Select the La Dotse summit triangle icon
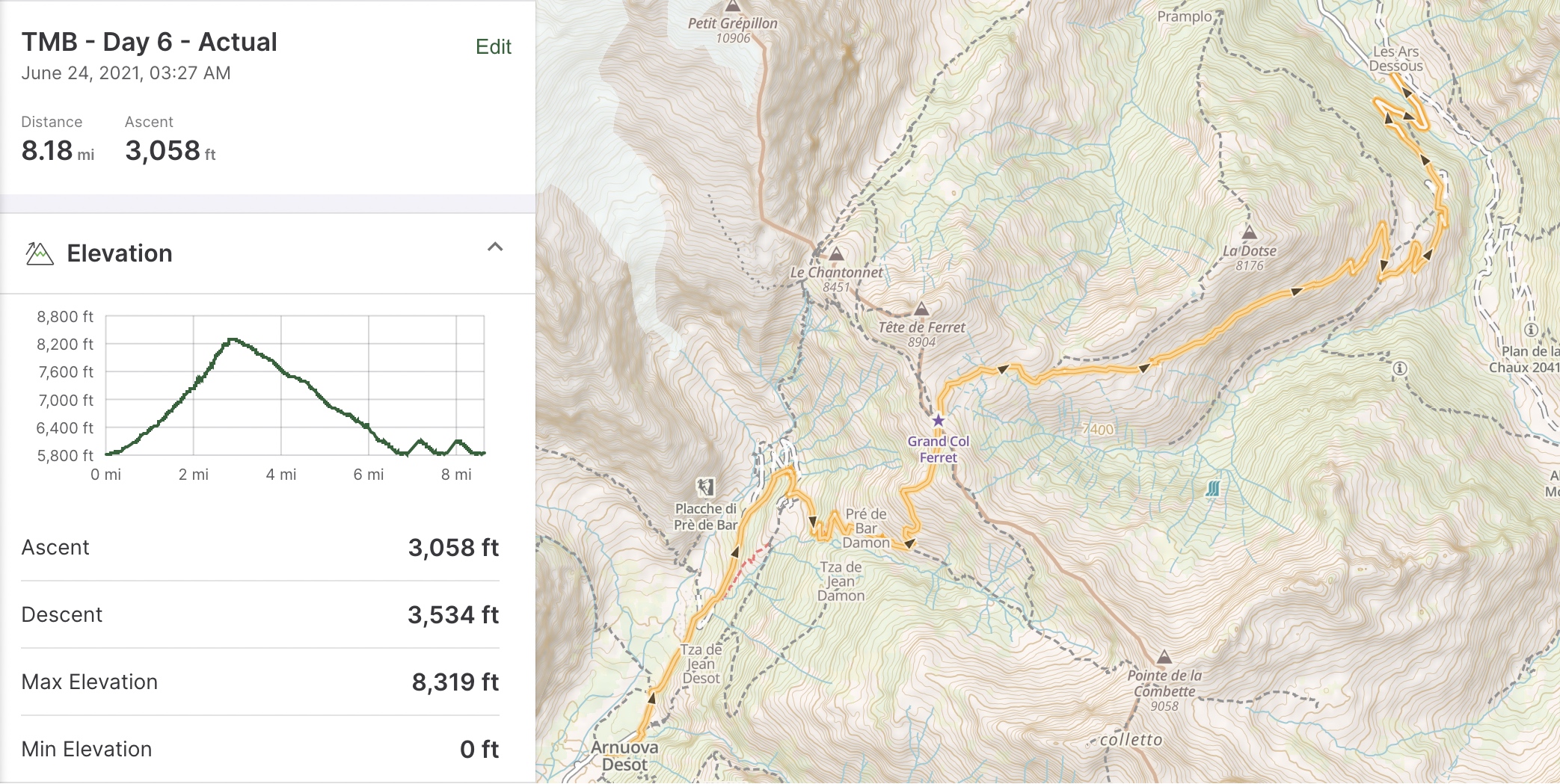Viewport: 1560px width, 784px height. click(1249, 232)
